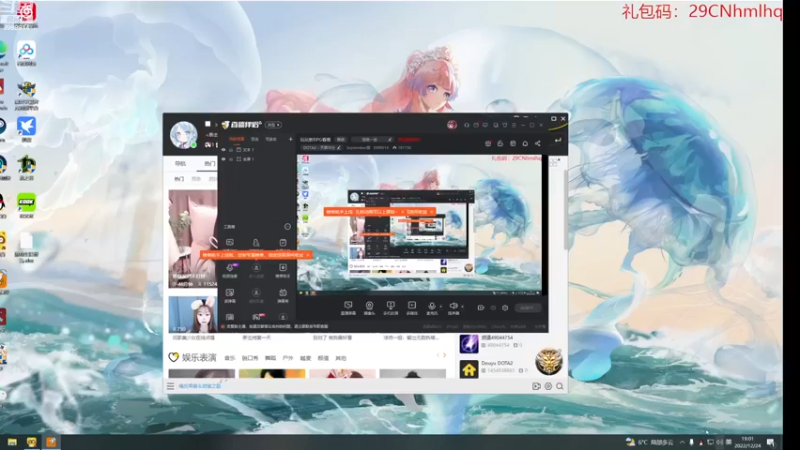Open the gear settings in bottom control bar
The image size is (800, 450).
tap(505, 308)
